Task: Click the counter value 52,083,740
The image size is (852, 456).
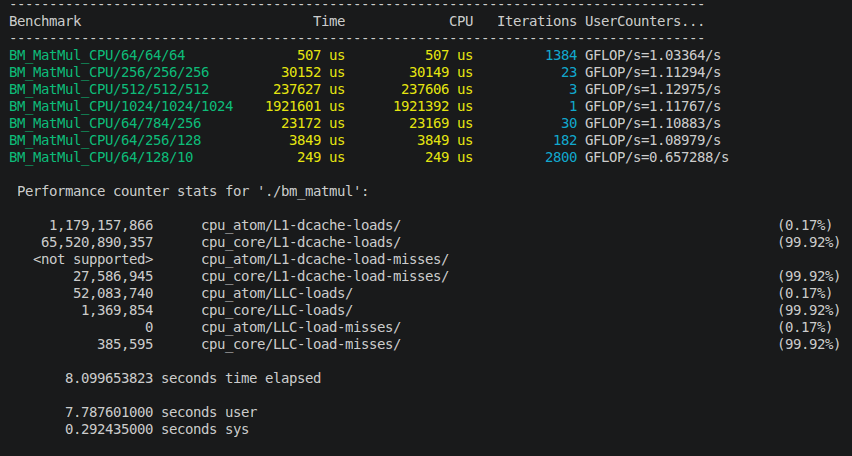Action: [113, 293]
